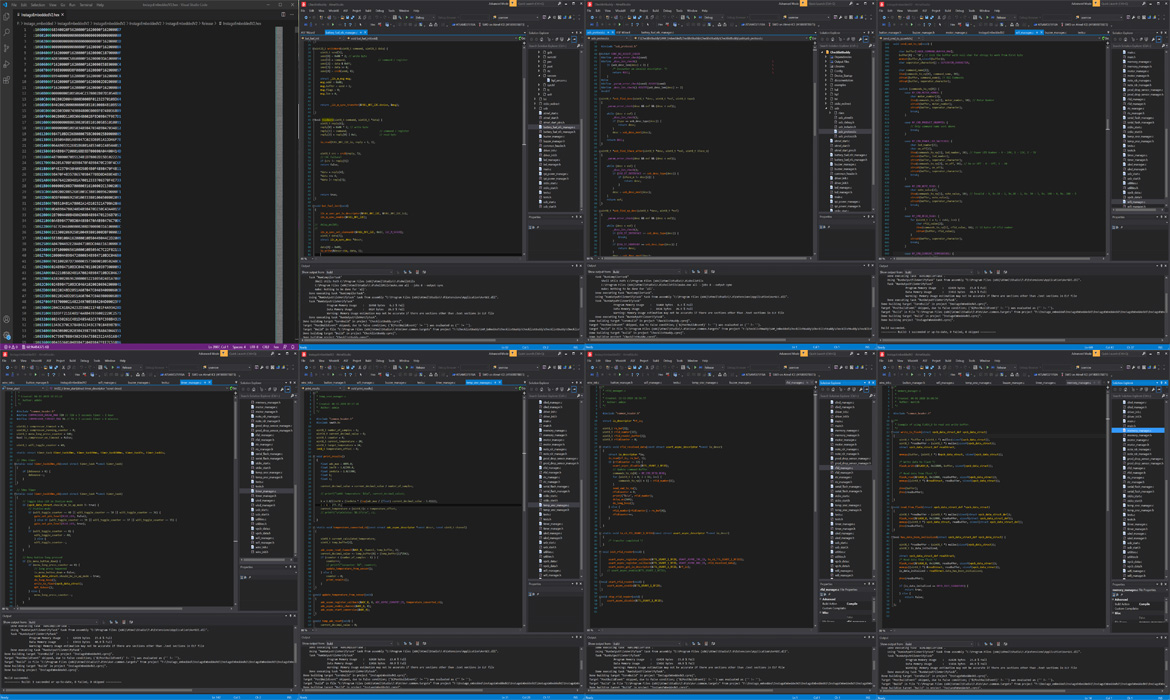The height and width of the screenshot is (700, 1170).
Task: Select rtc_manager.c in timer_manager.c window Solution Explorer
Action: (x=265, y=444)
